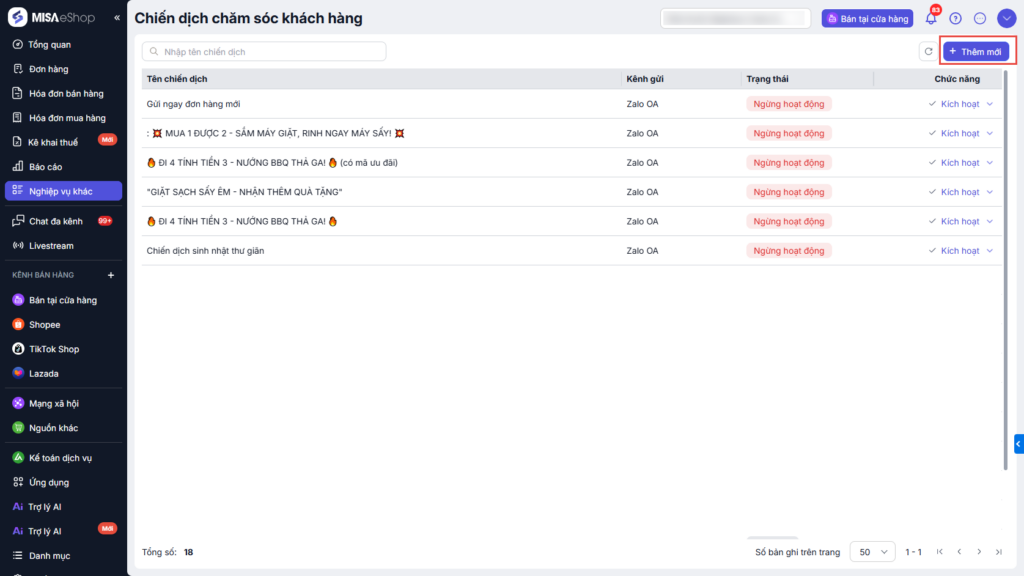Click the Nguồn khác icon
The height and width of the screenshot is (576, 1024).
click(18, 428)
